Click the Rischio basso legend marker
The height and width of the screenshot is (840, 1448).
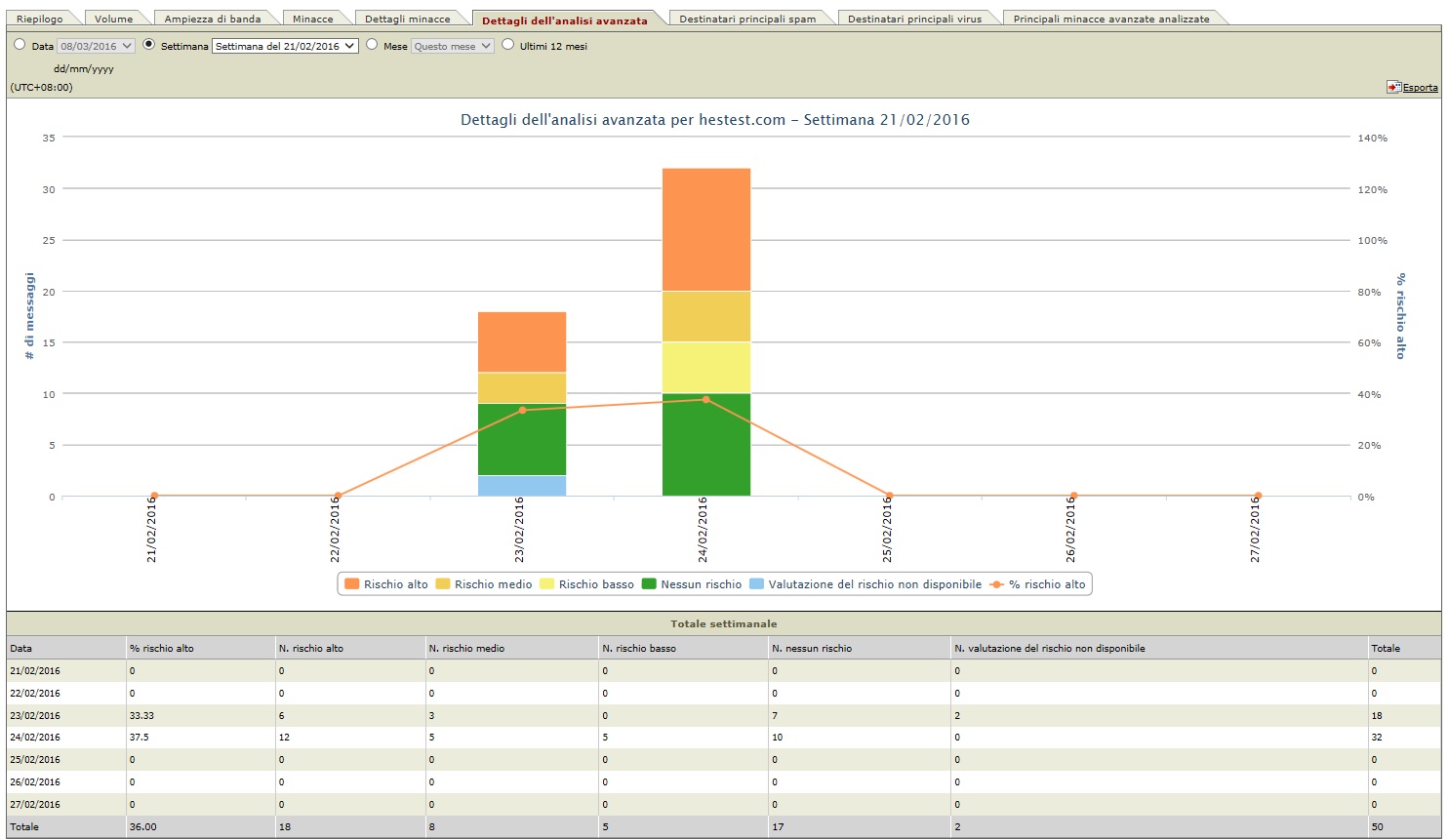(x=546, y=584)
